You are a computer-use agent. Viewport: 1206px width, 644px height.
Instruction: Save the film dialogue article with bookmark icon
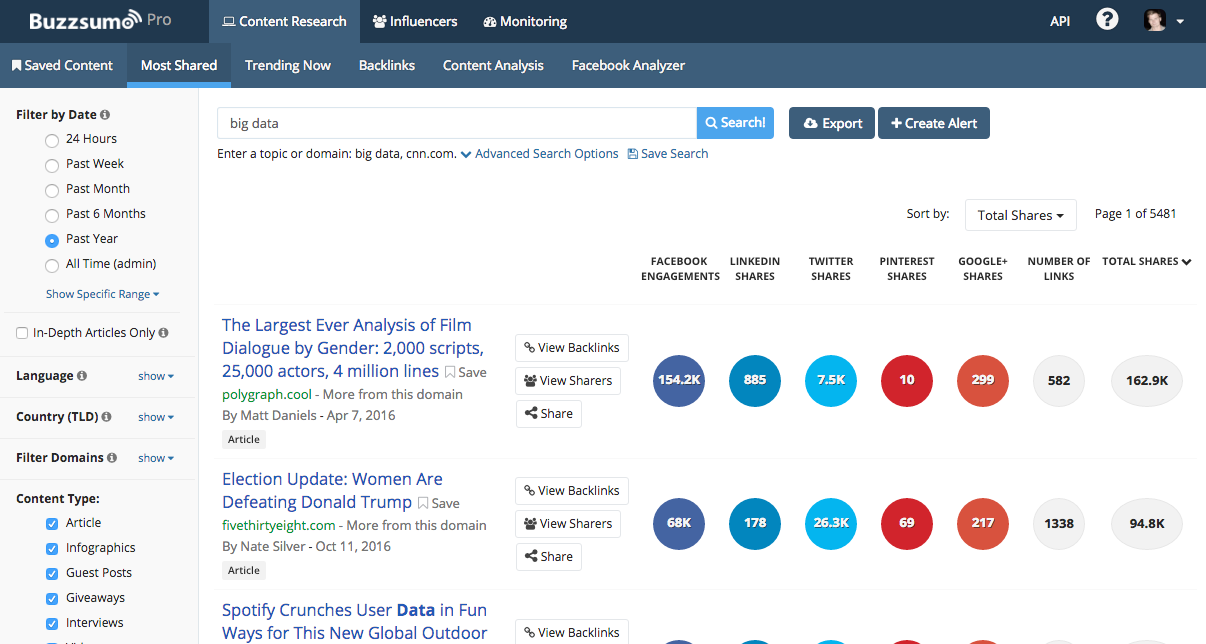[450, 371]
